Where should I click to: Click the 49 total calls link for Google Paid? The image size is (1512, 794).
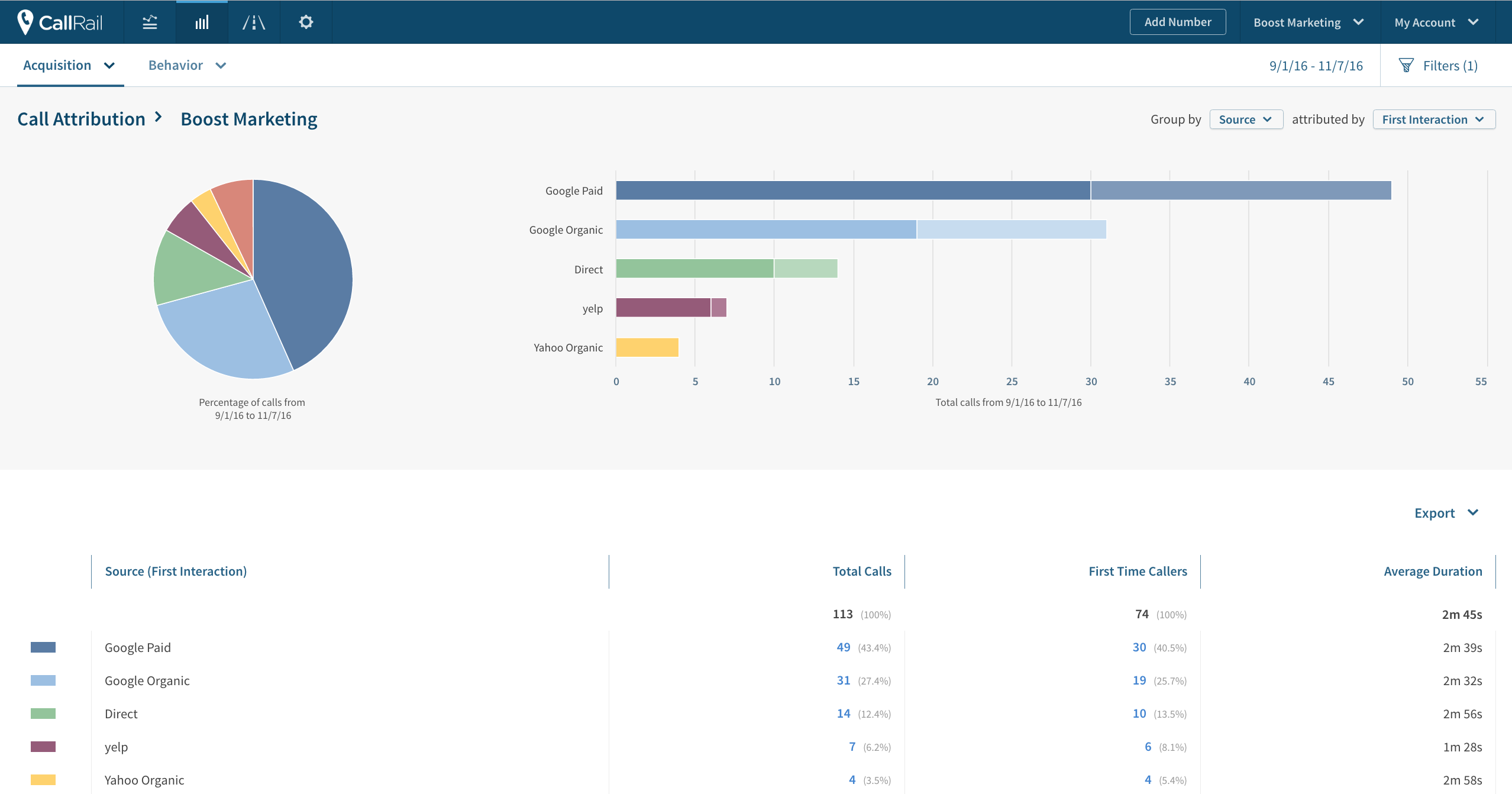(843, 647)
